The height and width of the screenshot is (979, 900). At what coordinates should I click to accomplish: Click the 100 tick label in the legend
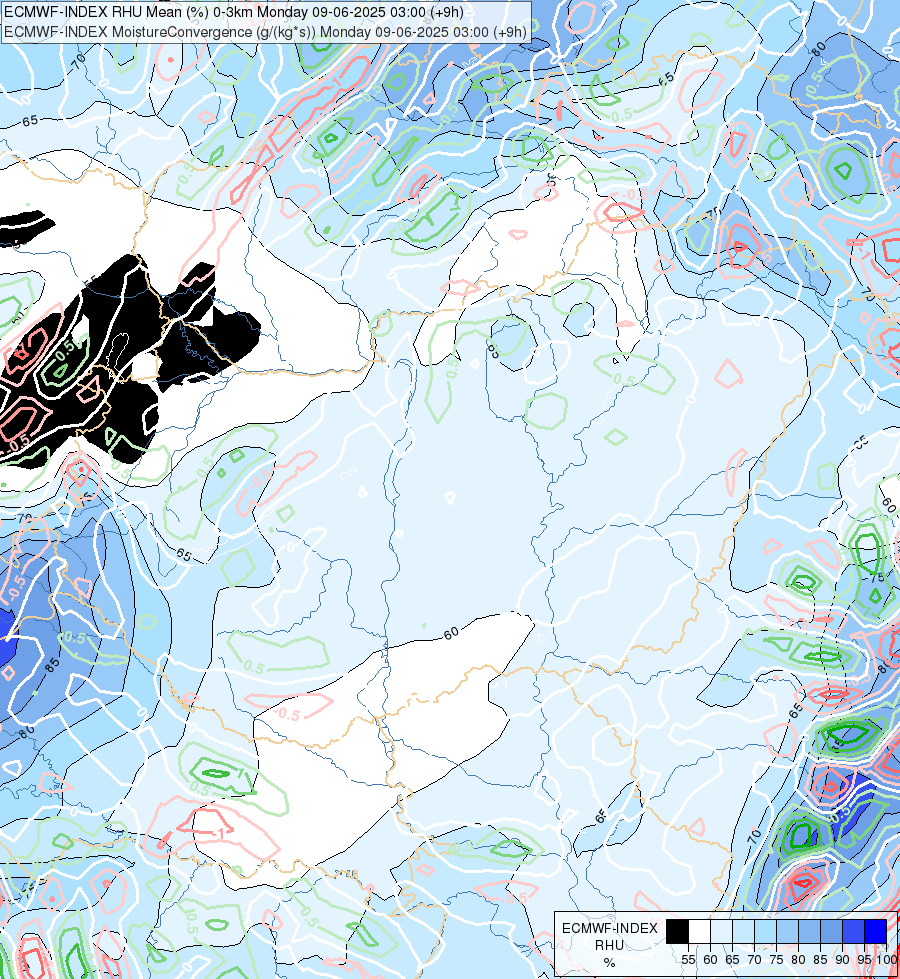886,959
